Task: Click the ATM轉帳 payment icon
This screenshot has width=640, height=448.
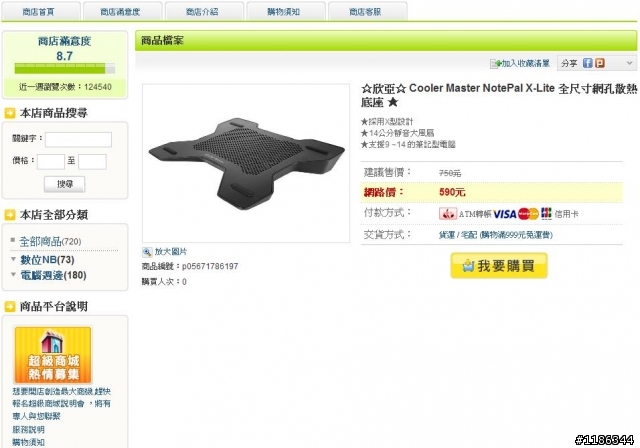Action: (x=448, y=213)
